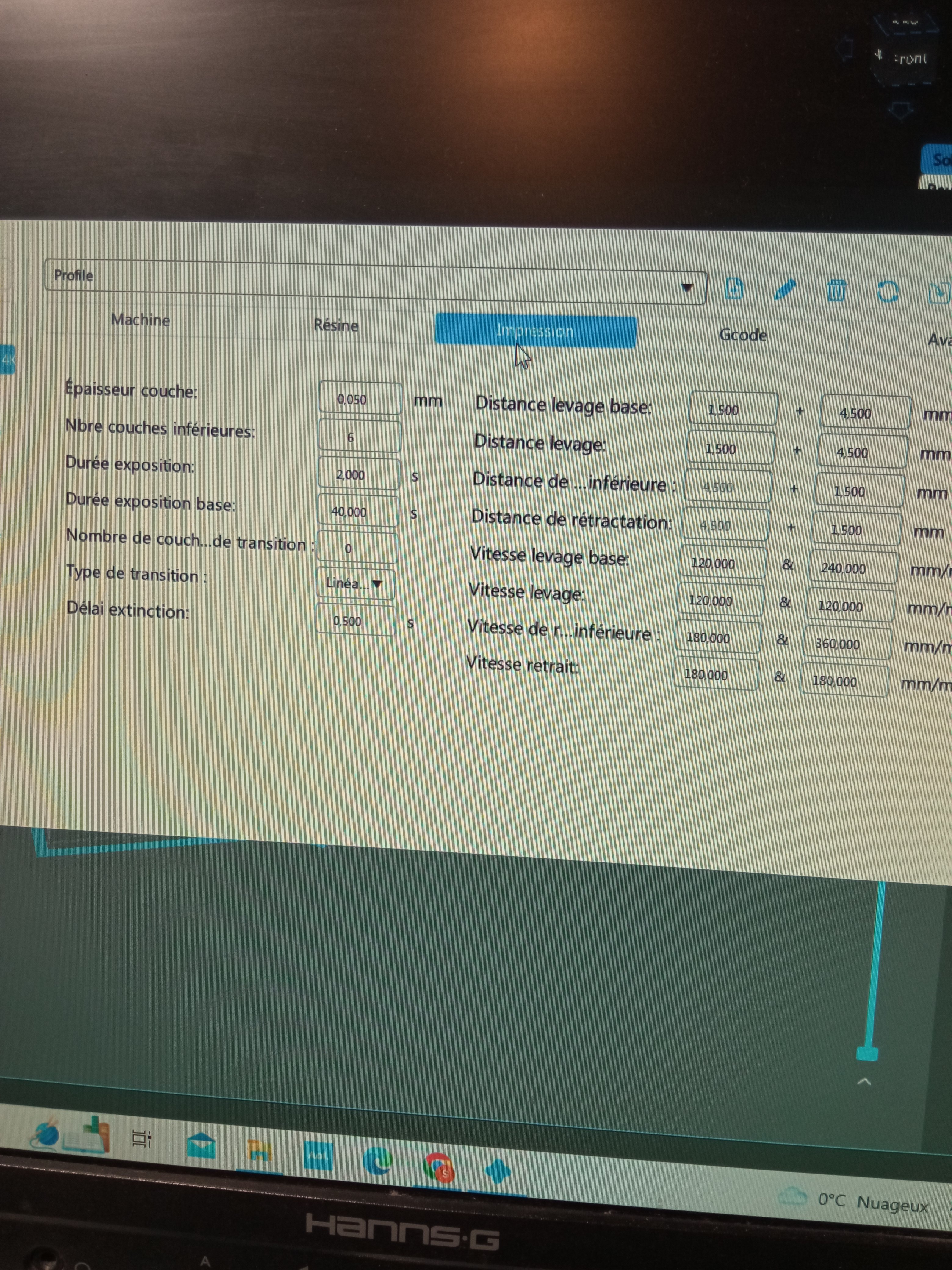Switch to the Machine tab
Image resolution: width=952 pixels, height=1270 pixels.
tap(141, 320)
